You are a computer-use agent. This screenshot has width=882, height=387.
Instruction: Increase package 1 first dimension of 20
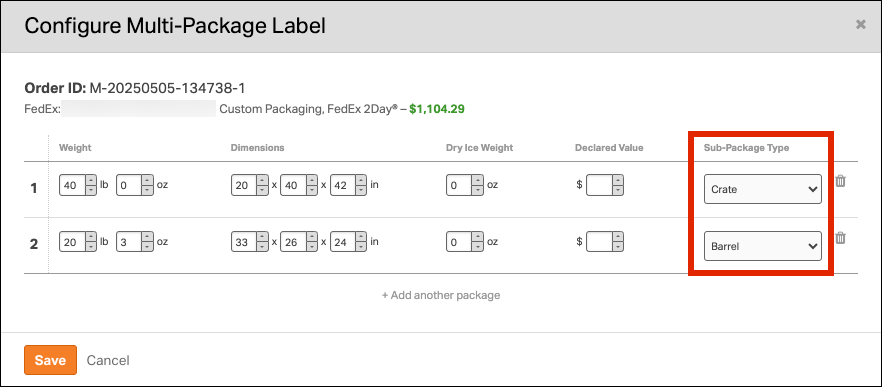(263, 180)
